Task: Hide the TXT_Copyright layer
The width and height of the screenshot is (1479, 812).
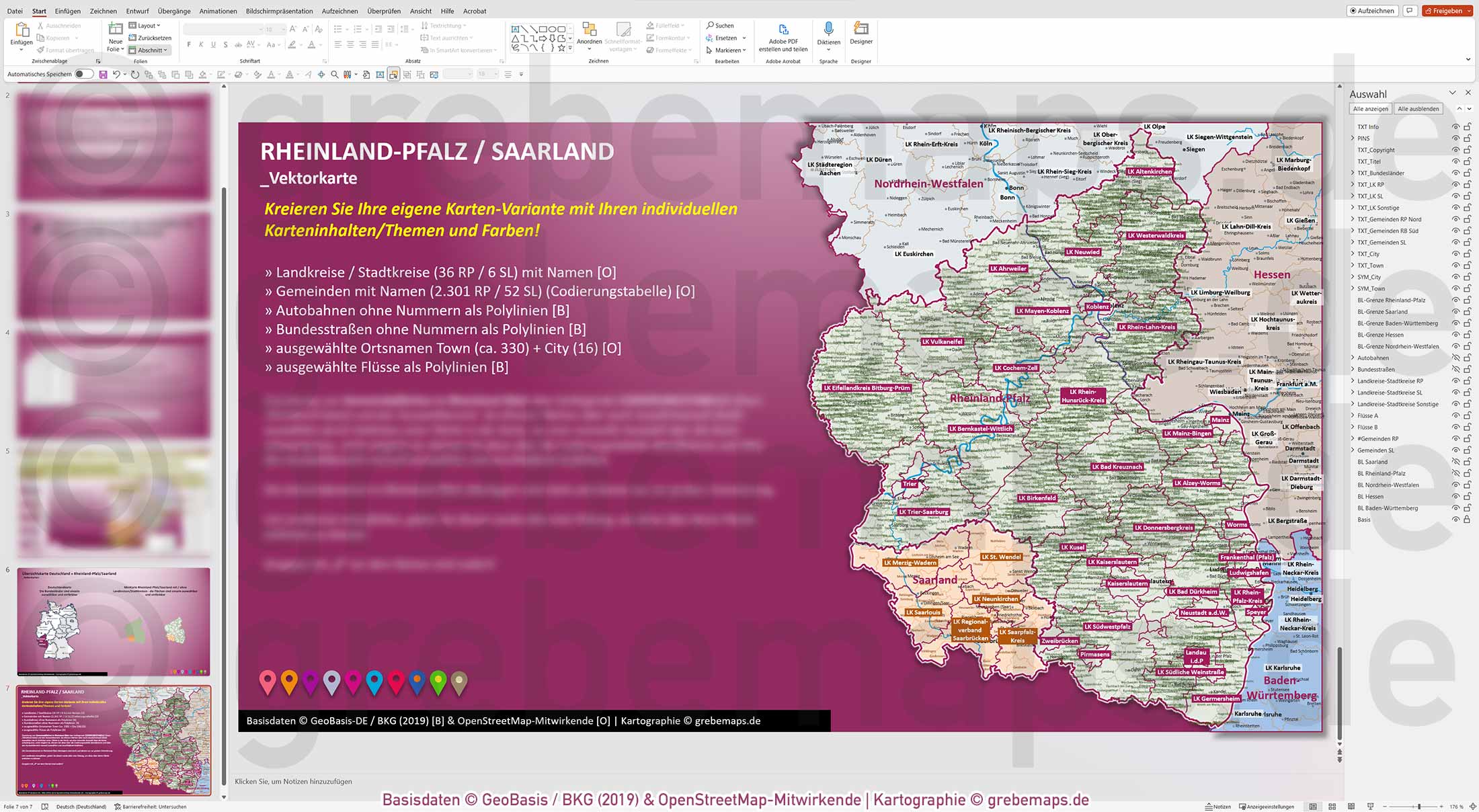Action: click(x=1456, y=149)
